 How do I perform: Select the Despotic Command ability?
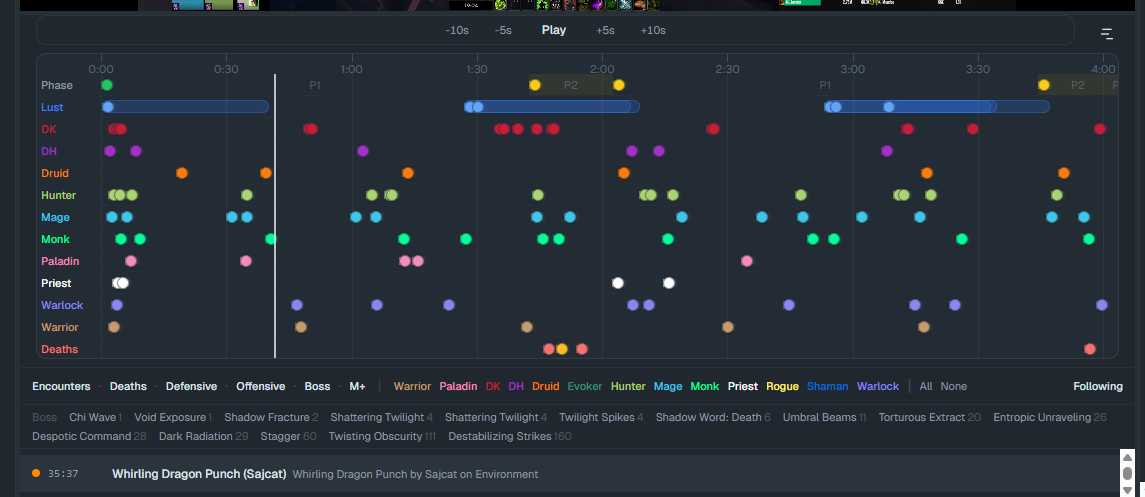click(x=89, y=436)
